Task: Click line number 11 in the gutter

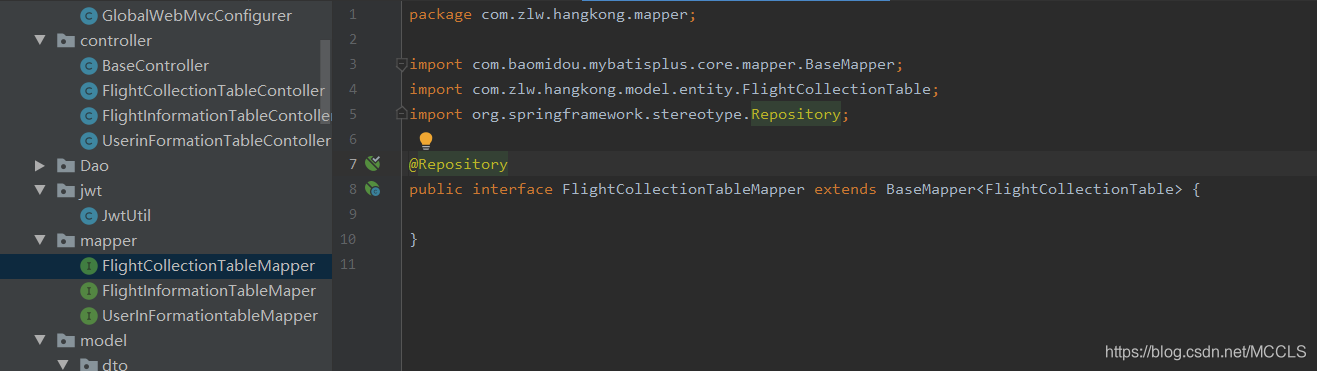Action: point(347,264)
